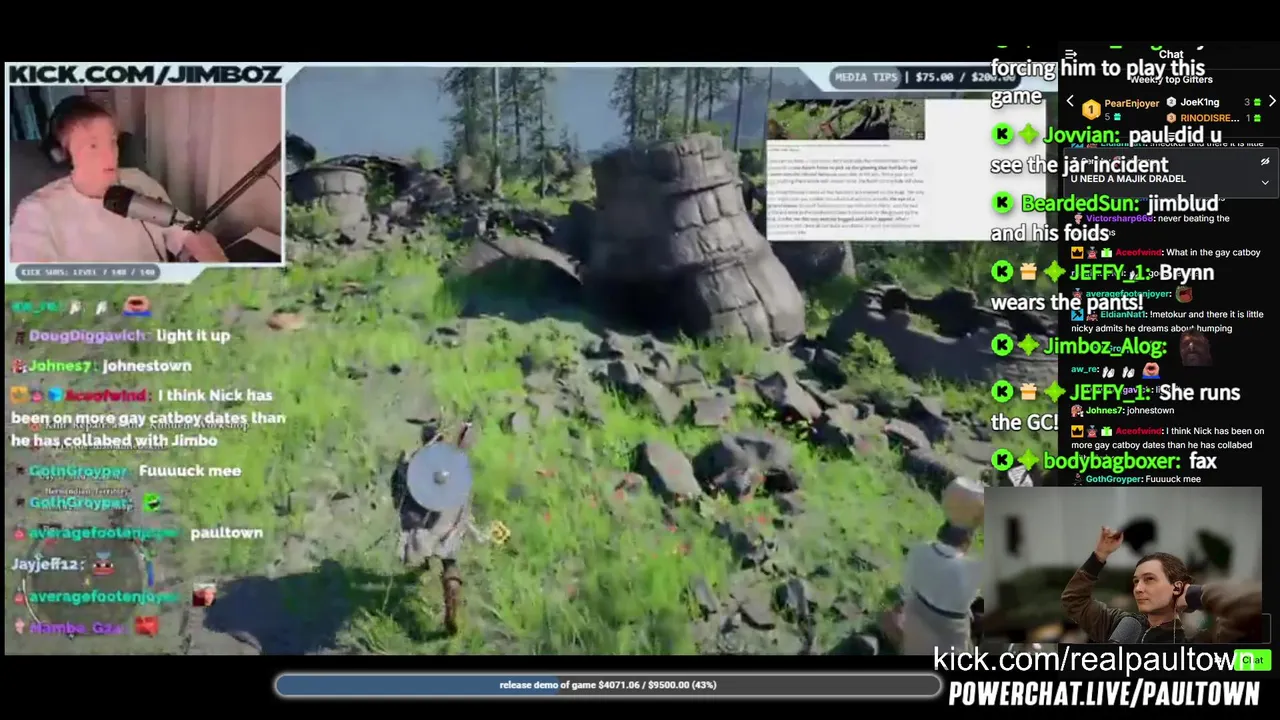The height and width of the screenshot is (720, 1280).
Task: Click gift icon under PearEnjoyer's name
Action: [1119, 117]
